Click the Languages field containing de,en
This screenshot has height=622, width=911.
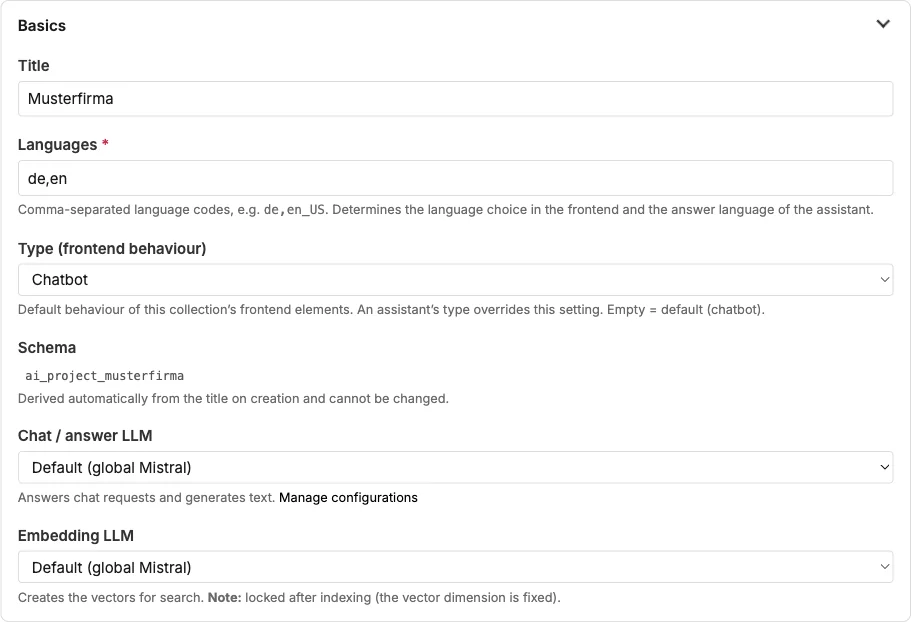(456, 178)
